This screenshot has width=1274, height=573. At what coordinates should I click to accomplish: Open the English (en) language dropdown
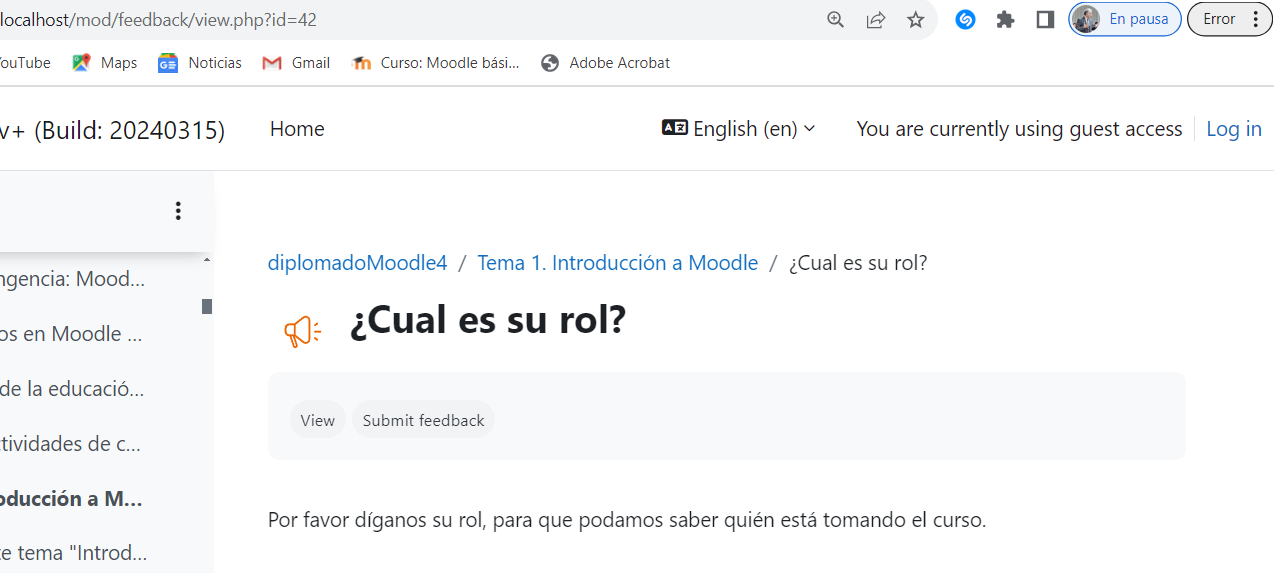coord(739,129)
